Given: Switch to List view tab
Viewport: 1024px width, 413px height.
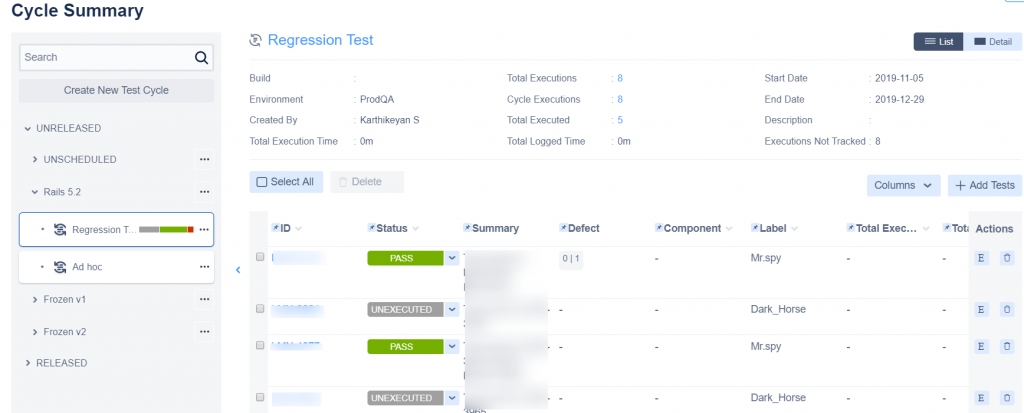Looking at the screenshot, I should click(x=938, y=41).
